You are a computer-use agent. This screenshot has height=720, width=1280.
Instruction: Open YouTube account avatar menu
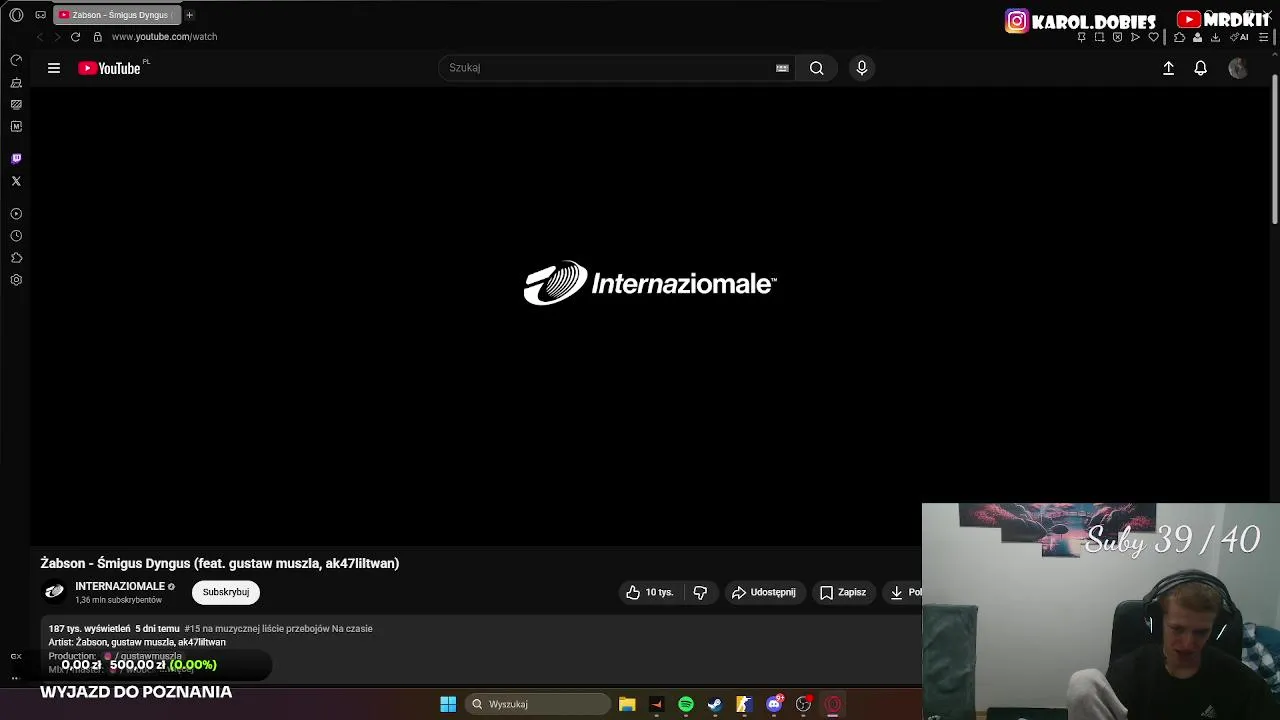point(1238,68)
